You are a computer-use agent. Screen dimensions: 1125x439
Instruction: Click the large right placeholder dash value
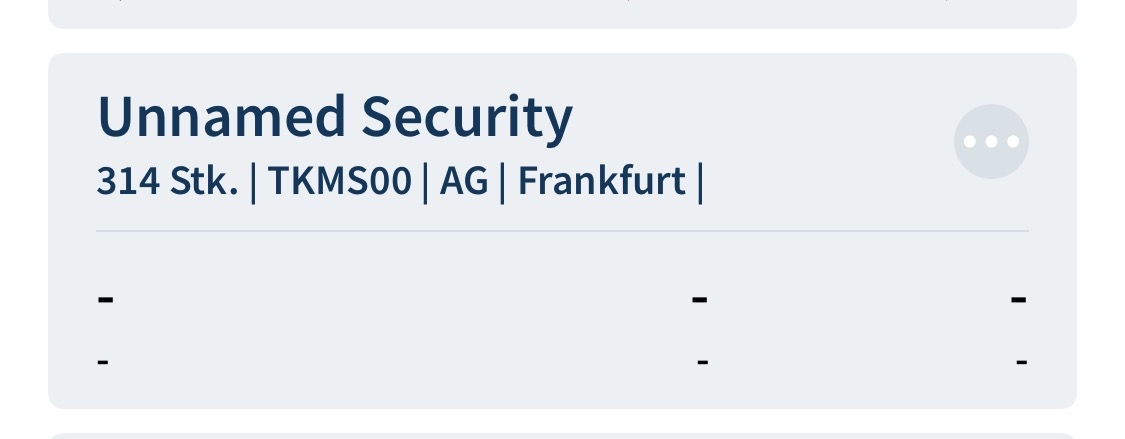[1019, 298]
